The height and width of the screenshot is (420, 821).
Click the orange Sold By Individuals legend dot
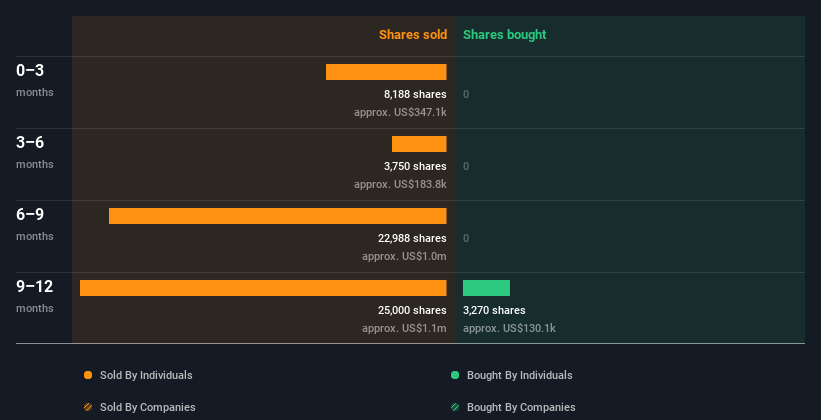[x=88, y=375]
